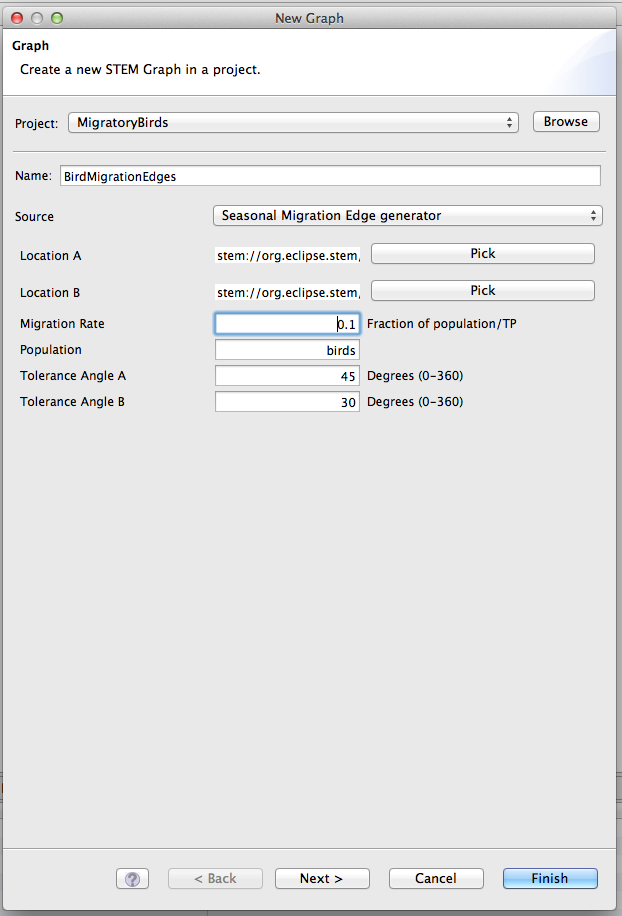Click the Tolerance Angle A field

[287, 376]
